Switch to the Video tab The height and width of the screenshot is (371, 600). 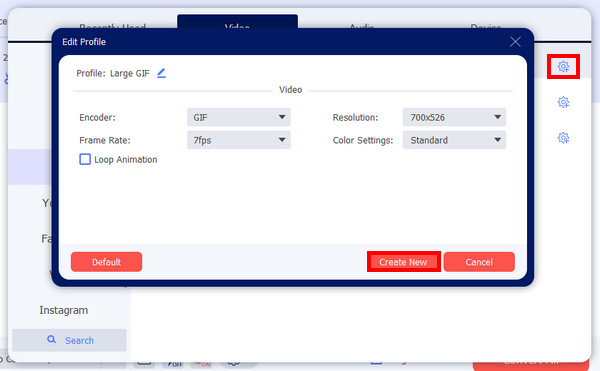pyautogui.click(x=237, y=22)
